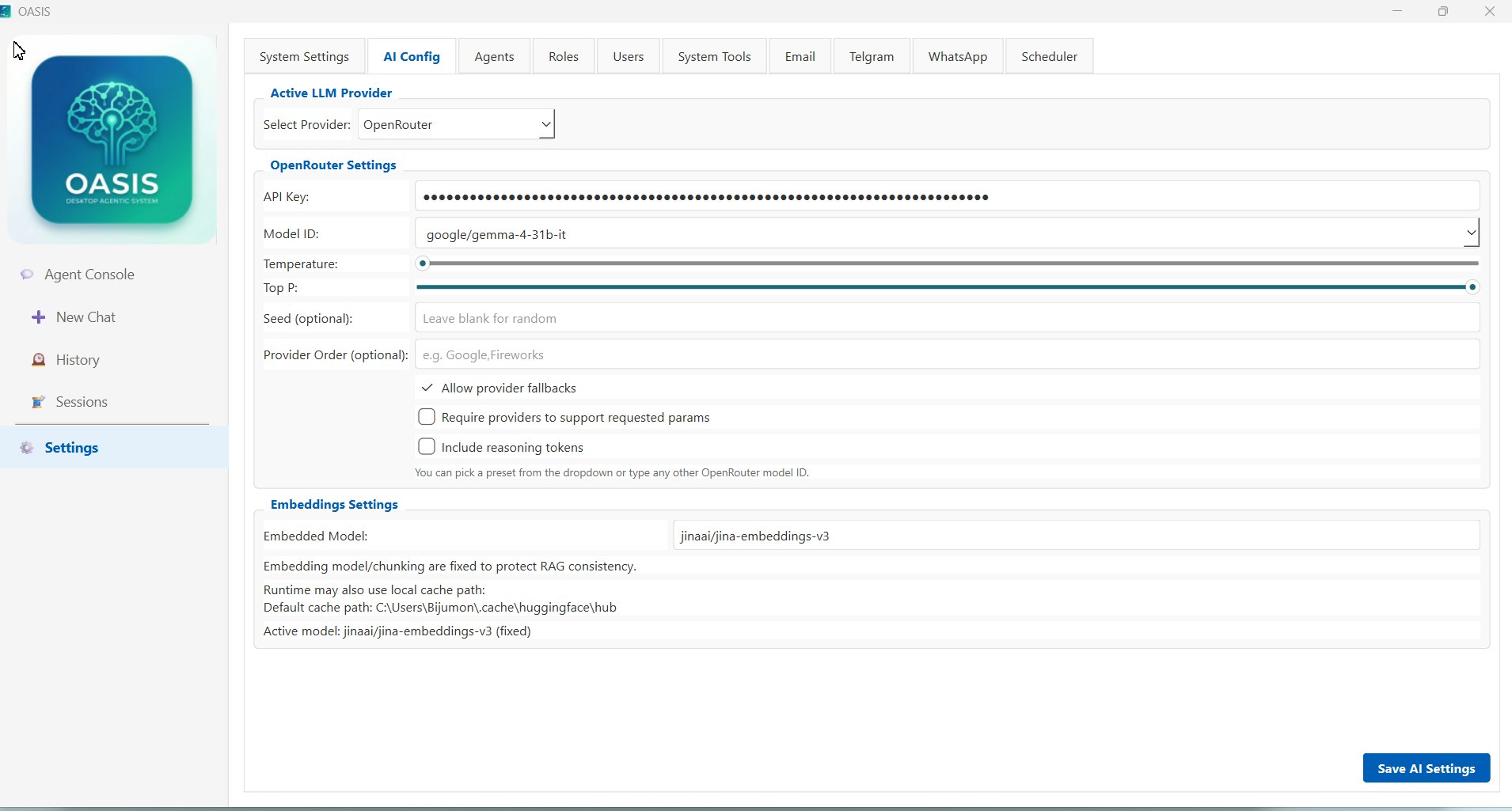Click the 'You can pick a preset' hint text
The image size is (1512, 811).
tap(612, 473)
